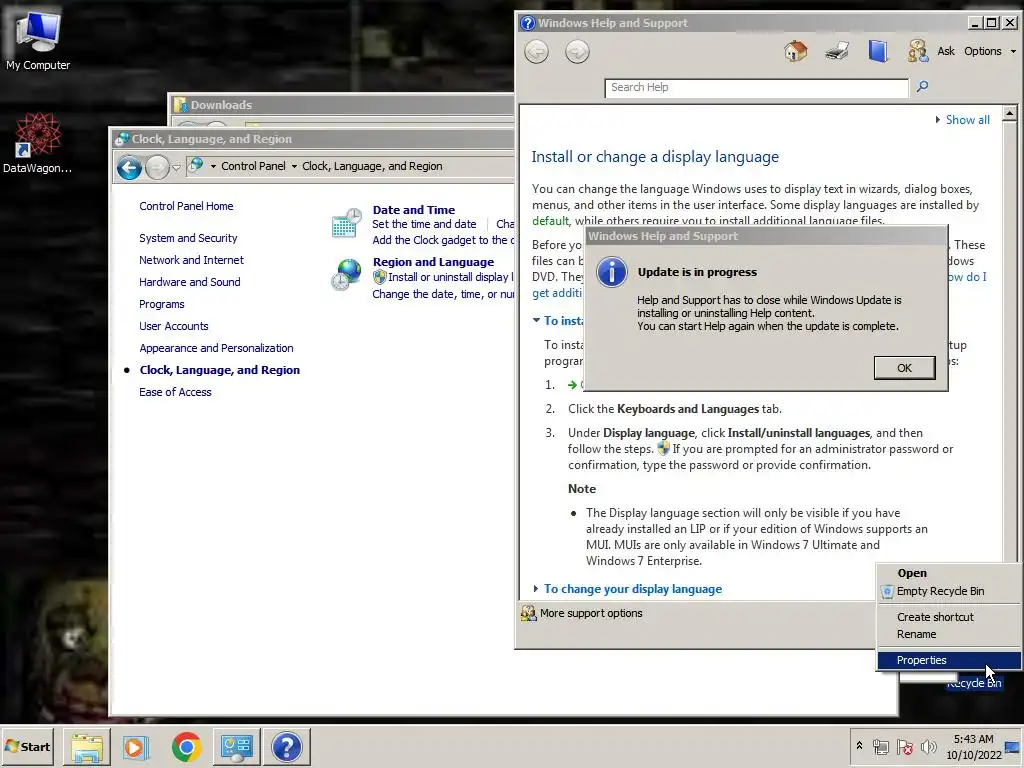Viewport: 1024px width, 768px height.
Task: Open User Accounts category
Action: (x=173, y=326)
